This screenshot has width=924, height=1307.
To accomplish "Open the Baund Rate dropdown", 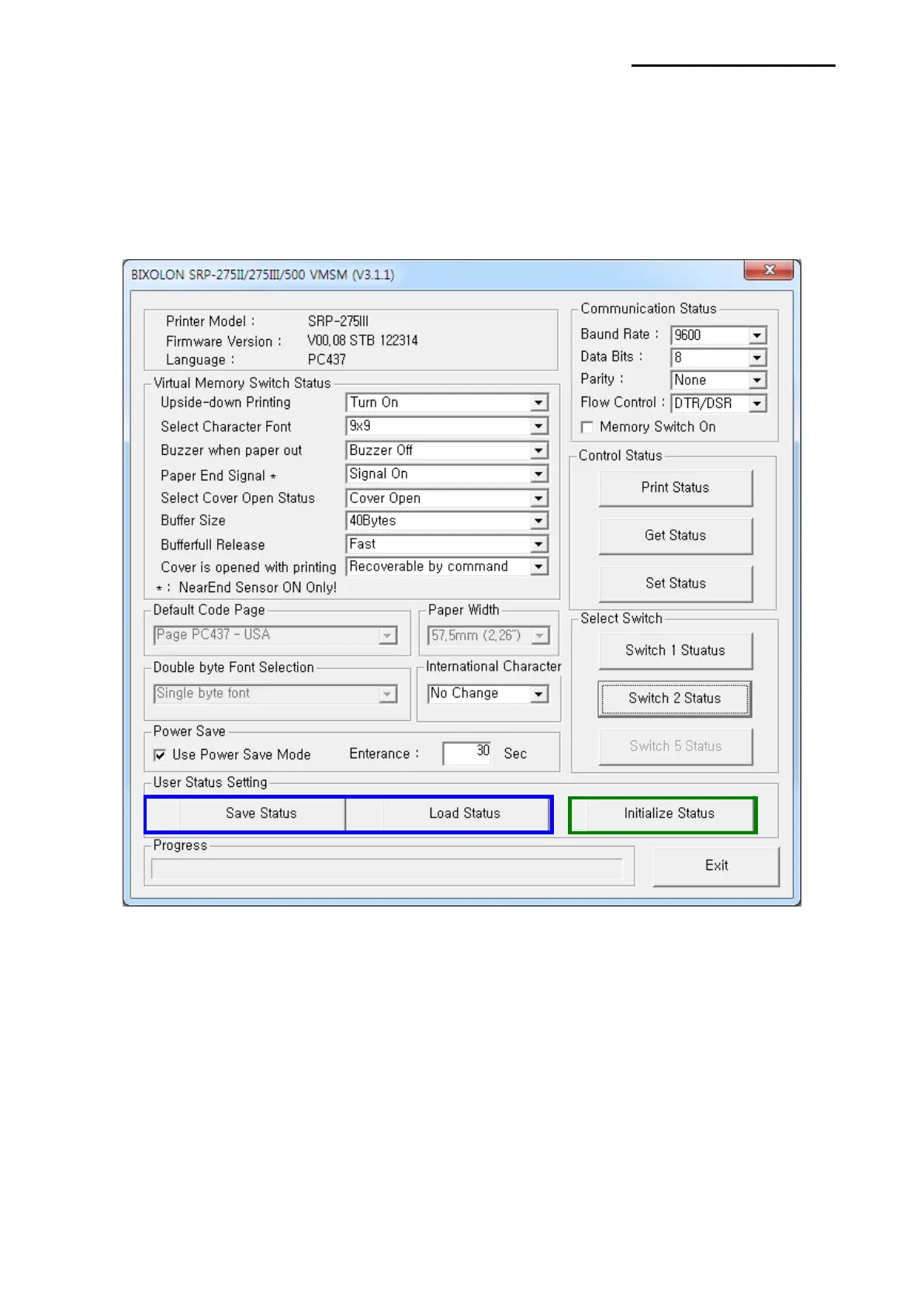I will pos(718,335).
